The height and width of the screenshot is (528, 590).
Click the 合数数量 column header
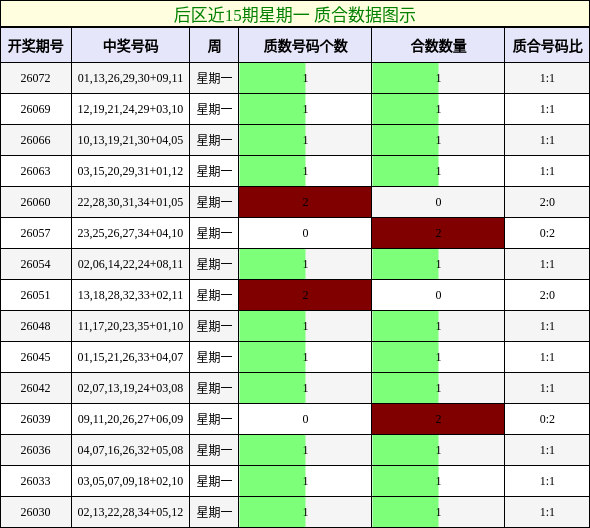438,46
